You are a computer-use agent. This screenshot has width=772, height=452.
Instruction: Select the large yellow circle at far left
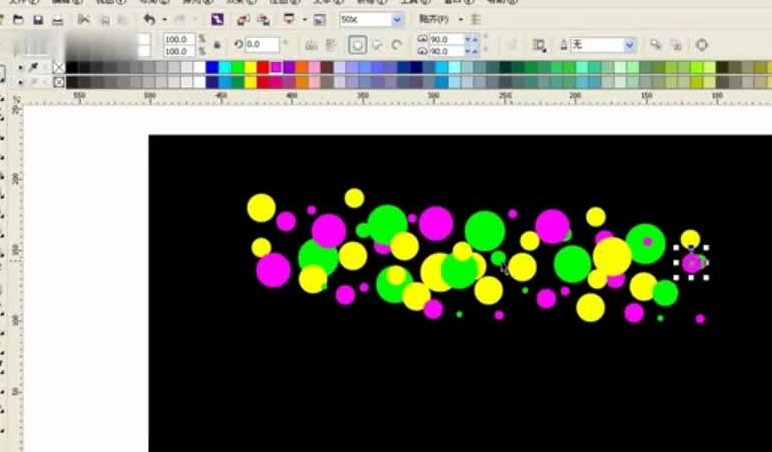(x=261, y=208)
